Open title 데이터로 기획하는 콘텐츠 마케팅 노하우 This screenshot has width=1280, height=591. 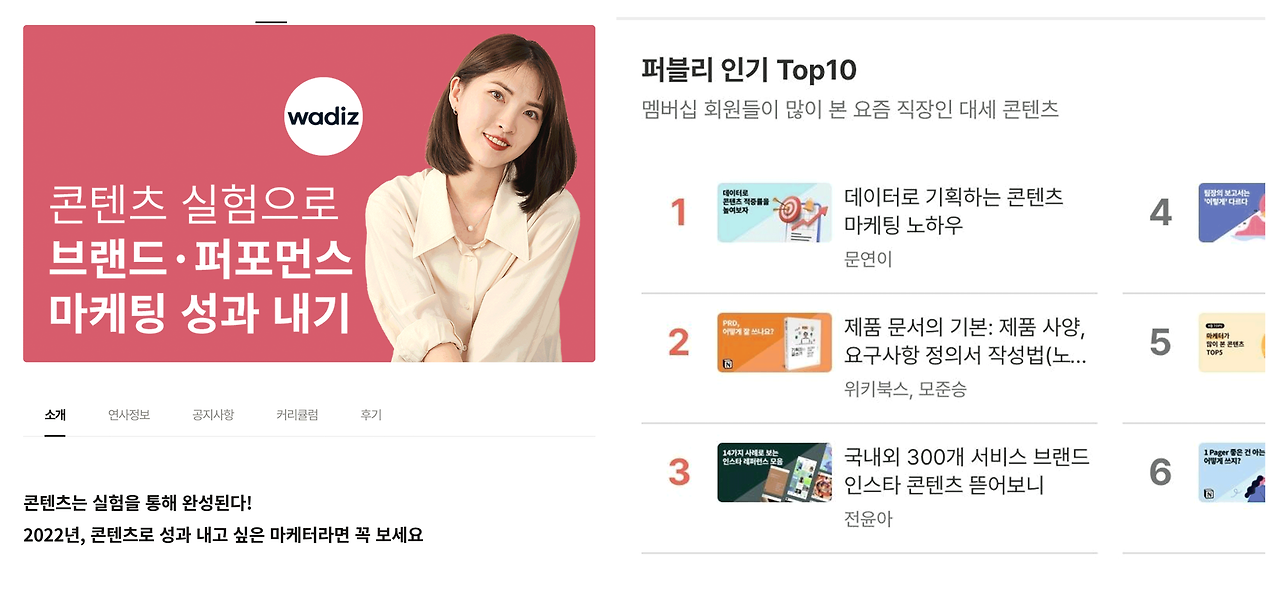[954, 211]
